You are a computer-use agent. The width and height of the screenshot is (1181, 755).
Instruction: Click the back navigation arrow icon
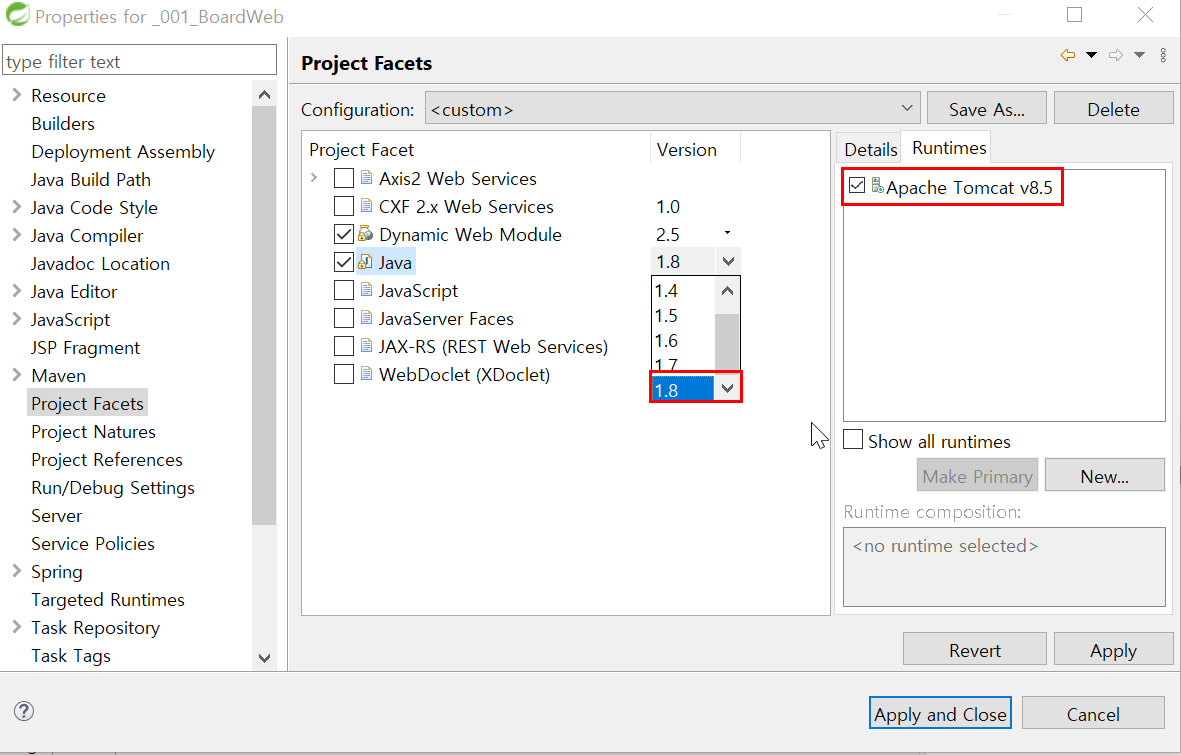(1067, 55)
